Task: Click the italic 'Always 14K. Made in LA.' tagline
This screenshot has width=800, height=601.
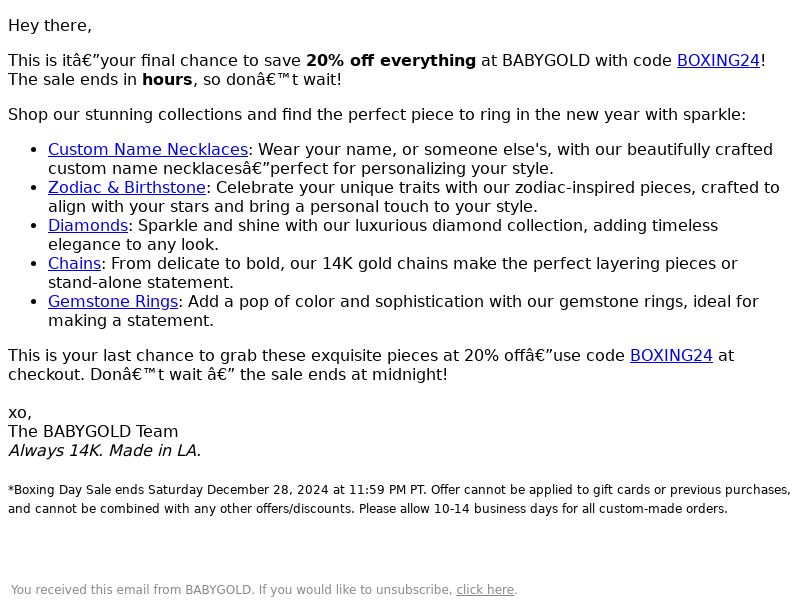Action: [x=105, y=451]
